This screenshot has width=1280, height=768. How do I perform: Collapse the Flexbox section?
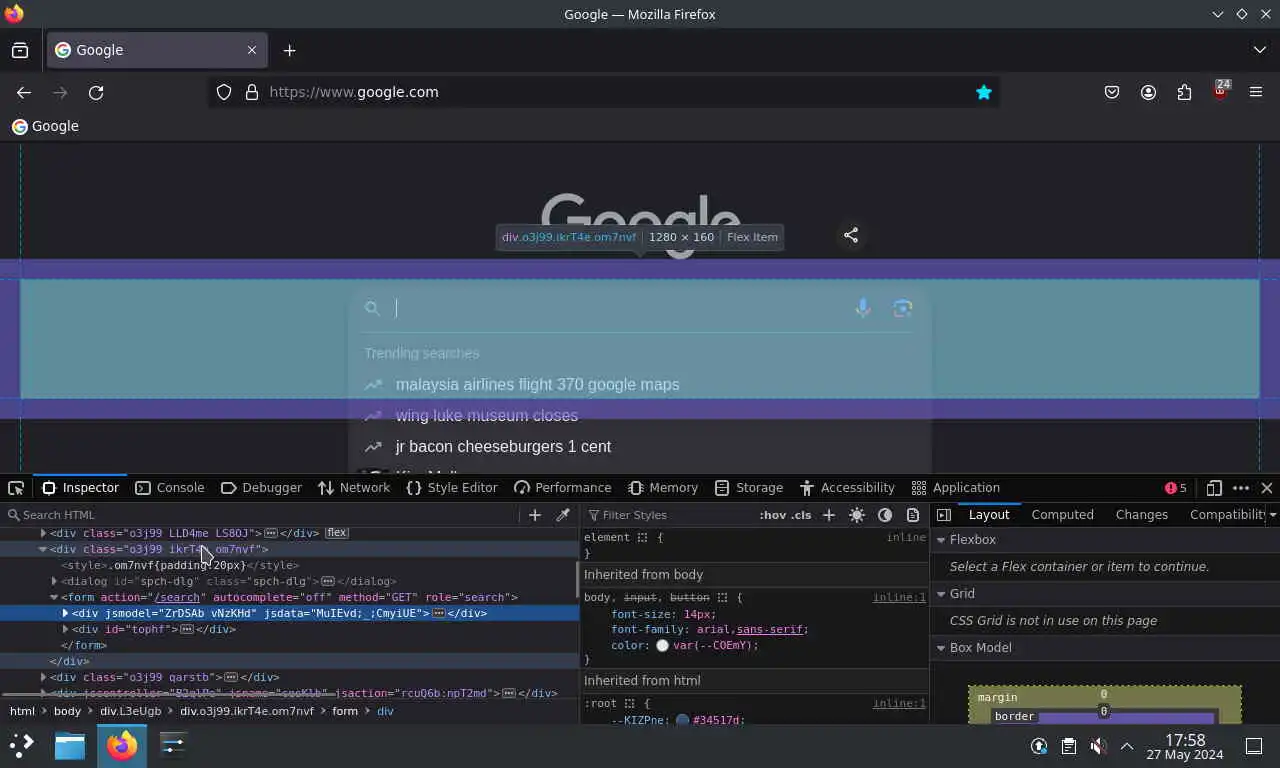(941, 540)
